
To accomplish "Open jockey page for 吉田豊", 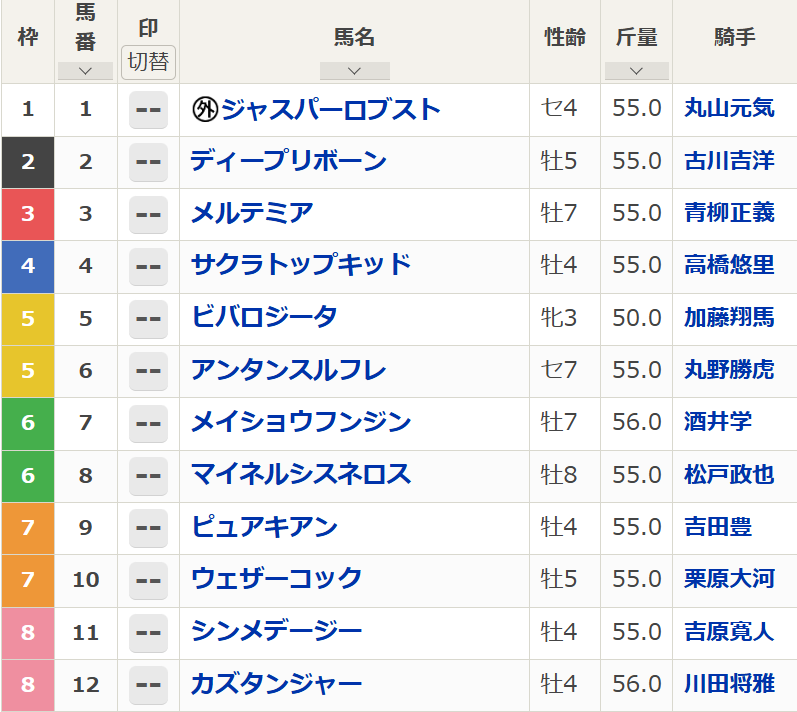I will click(718, 527).
